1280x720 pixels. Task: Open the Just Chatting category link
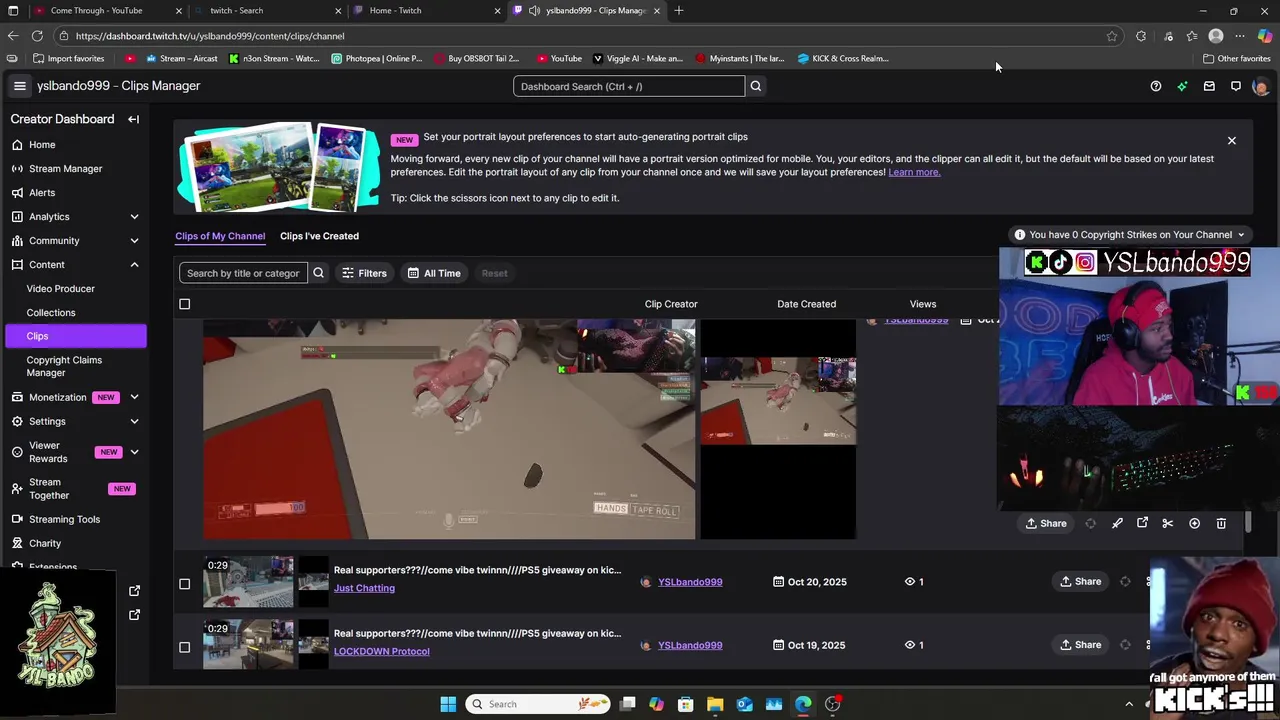point(364,588)
